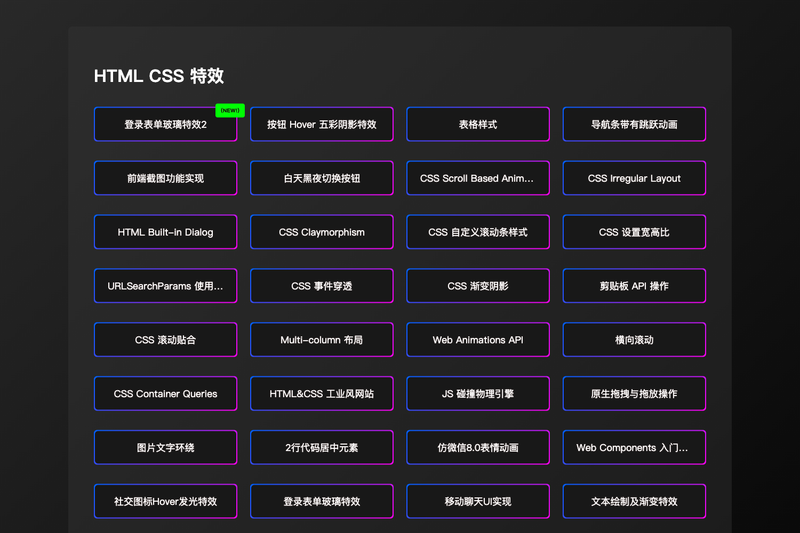
Task: Click CSS Claymorphism button
Action: 321,232
